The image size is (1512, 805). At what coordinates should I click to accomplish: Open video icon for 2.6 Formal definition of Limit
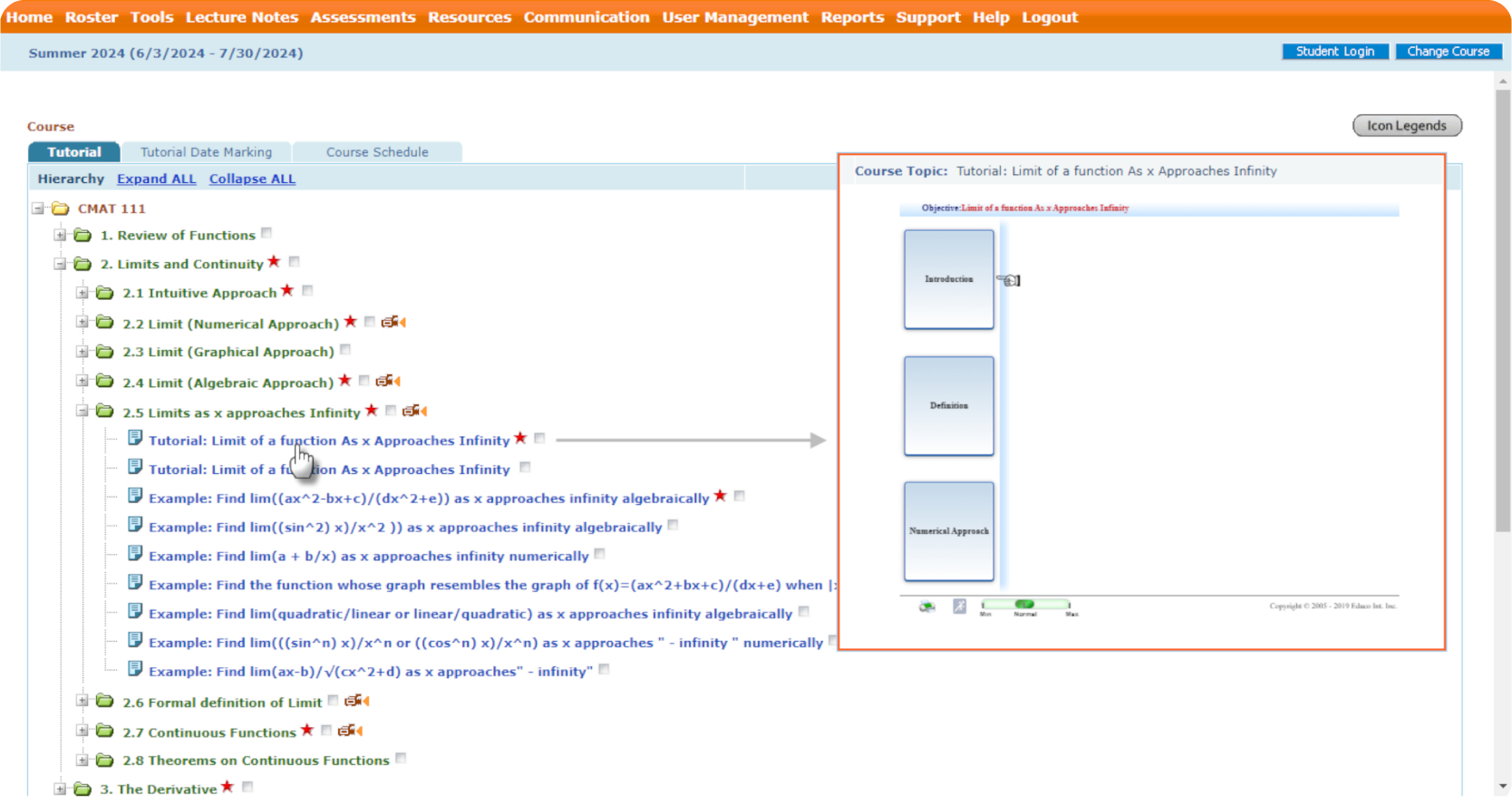(x=357, y=701)
